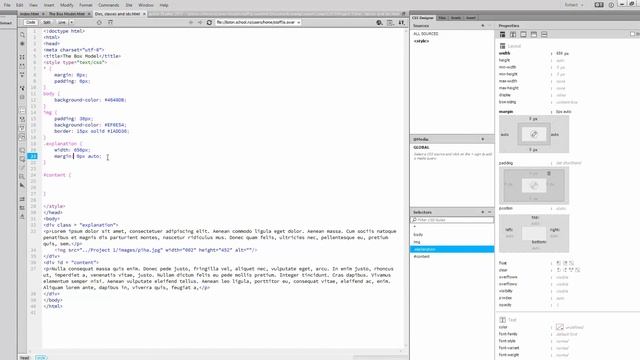Viewport: 640px width, 360px height.
Task: Open the Live view options dropdown arrow
Action: tap(71, 22)
